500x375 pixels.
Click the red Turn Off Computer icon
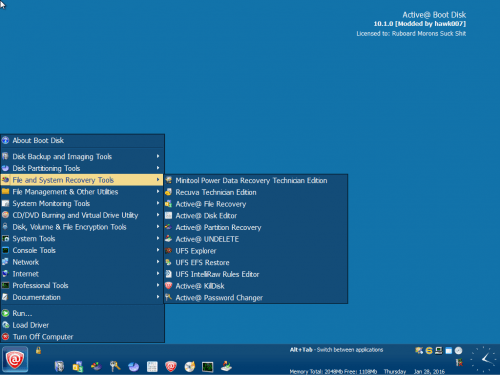pyautogui.click(x=5, y=336)
